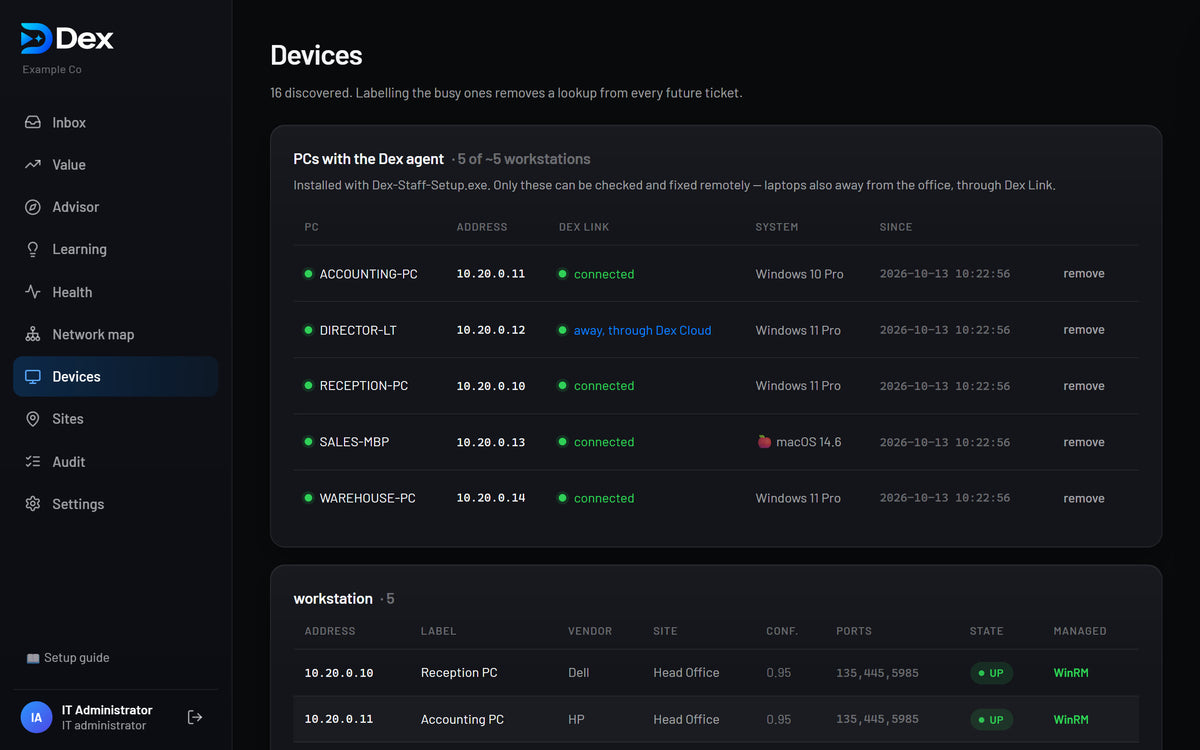
Task: Click the Settings gear icon
Action: pos(33,504)
